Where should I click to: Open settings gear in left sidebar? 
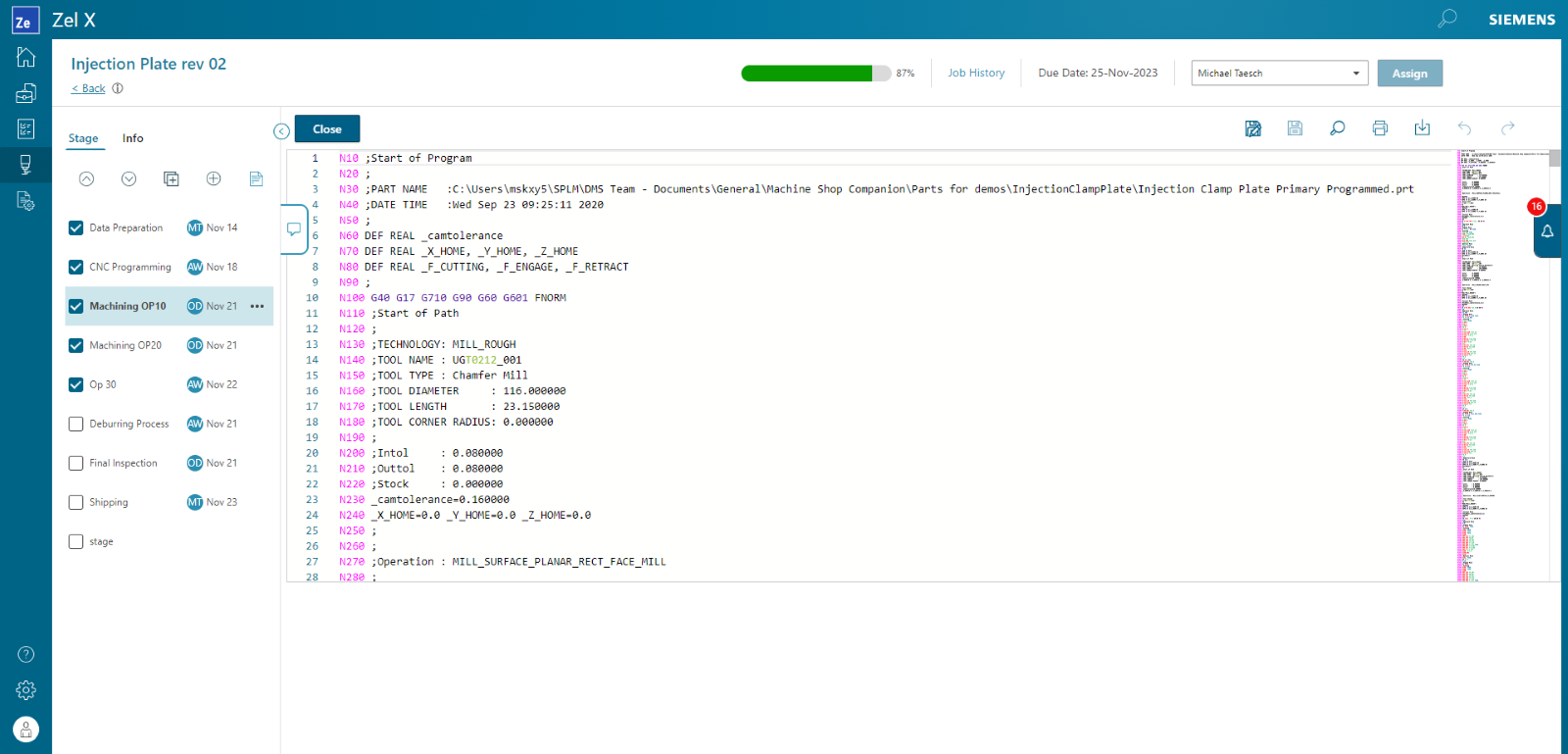25,690
